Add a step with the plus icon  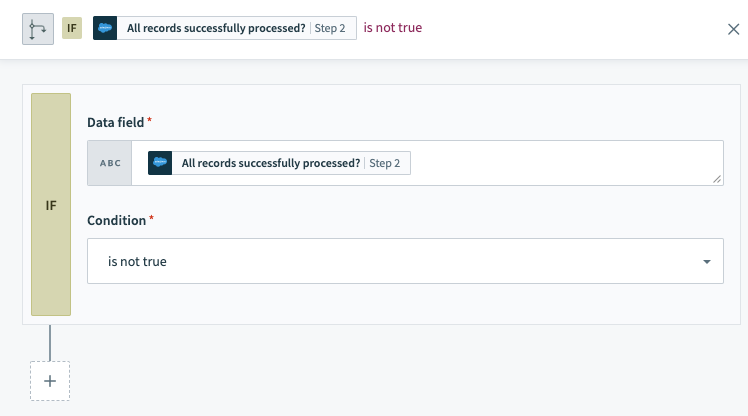click(x=50, y=381)
